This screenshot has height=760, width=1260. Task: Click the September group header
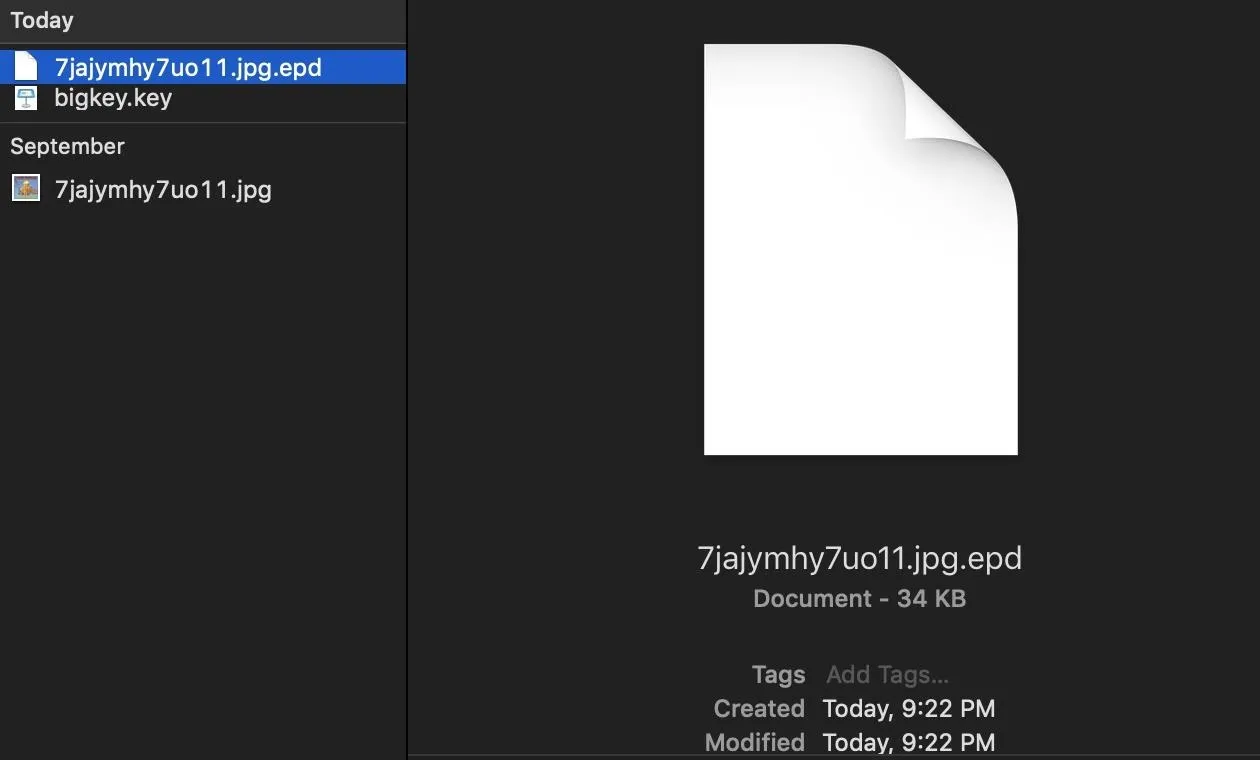click(67, 146)
